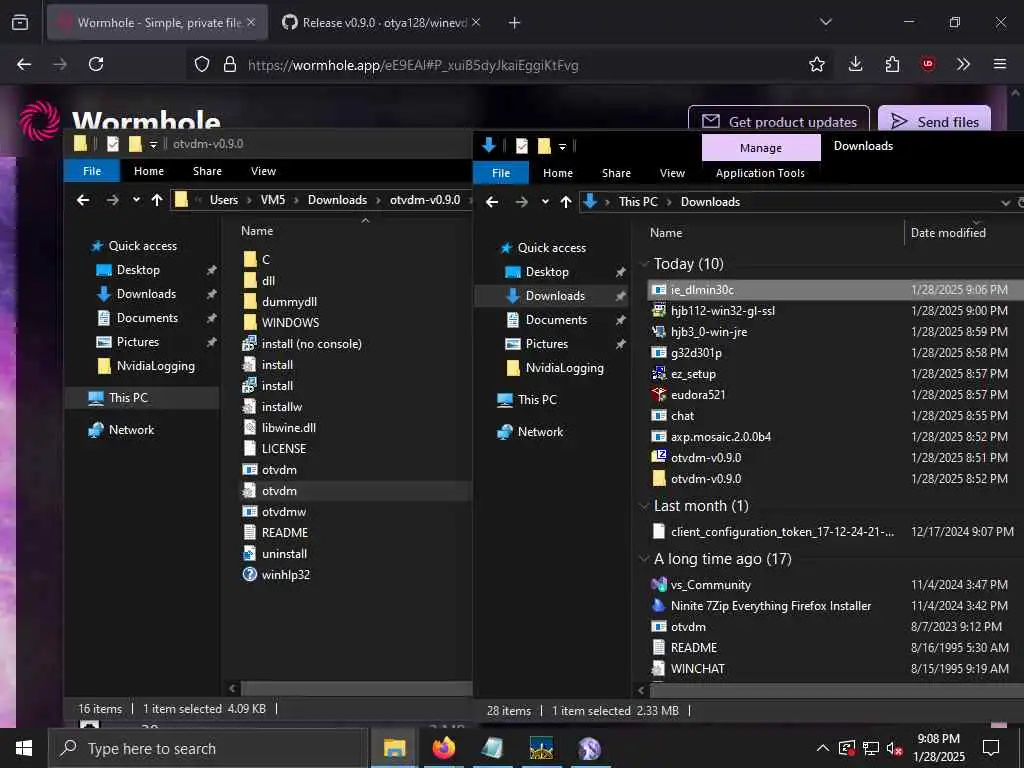Screen dimensions: 1024x768
Task: Select Documents in otvdm window sidebar
Action: (147, 318)
